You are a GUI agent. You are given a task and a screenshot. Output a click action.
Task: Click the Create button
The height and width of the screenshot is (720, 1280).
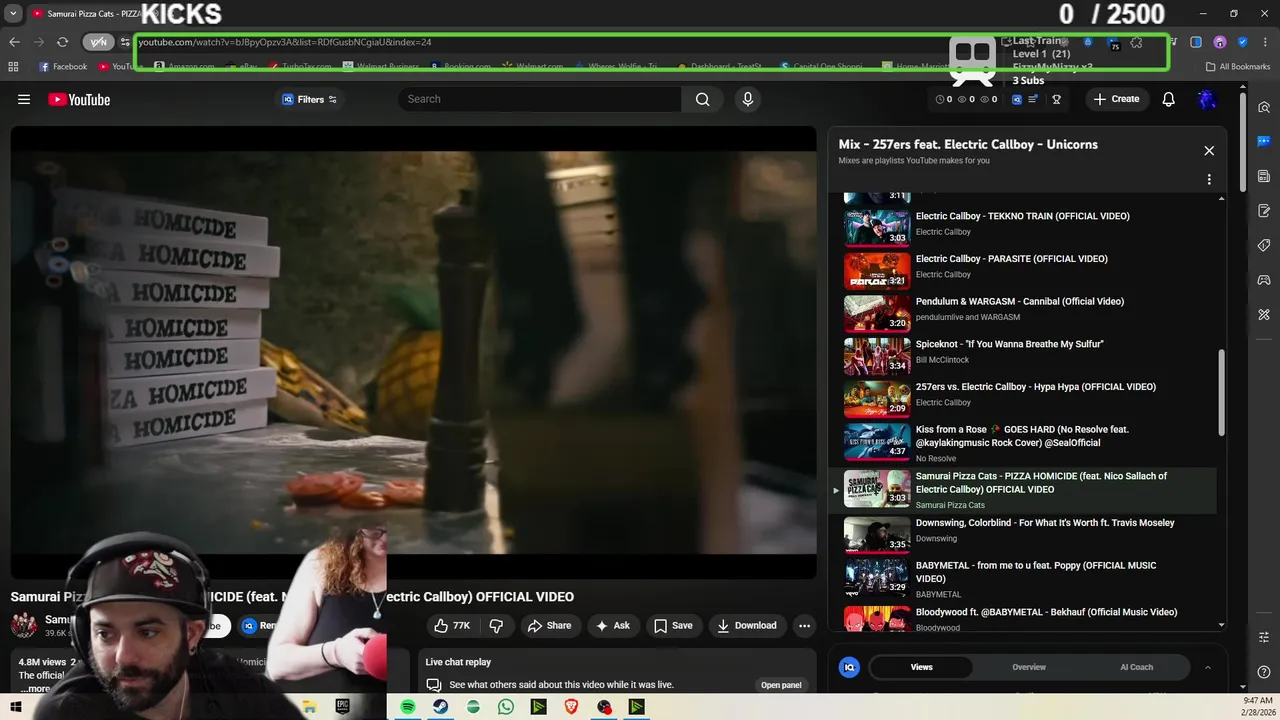(1116, 99)
